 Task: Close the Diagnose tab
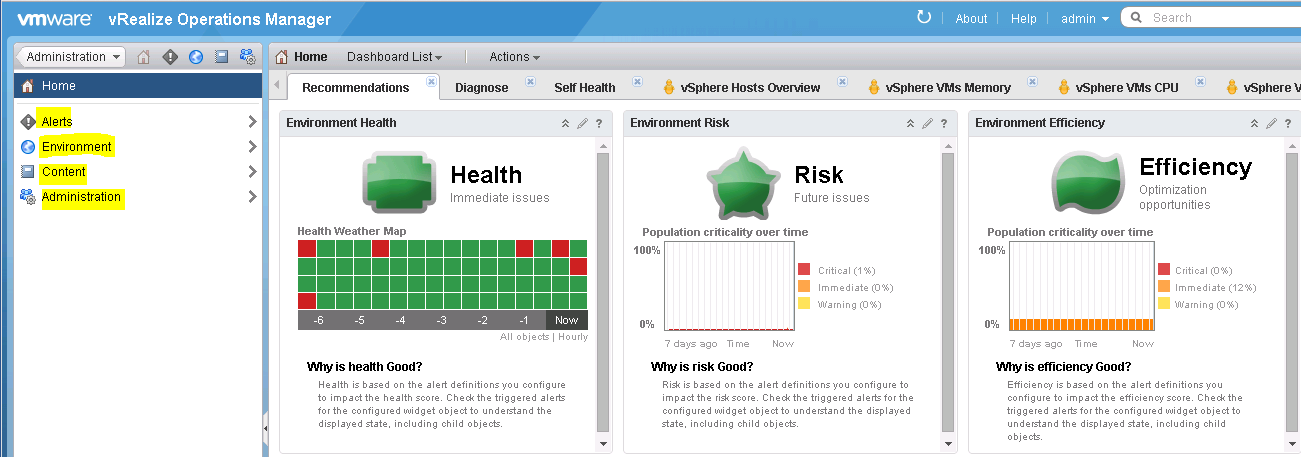coord(530,81)
